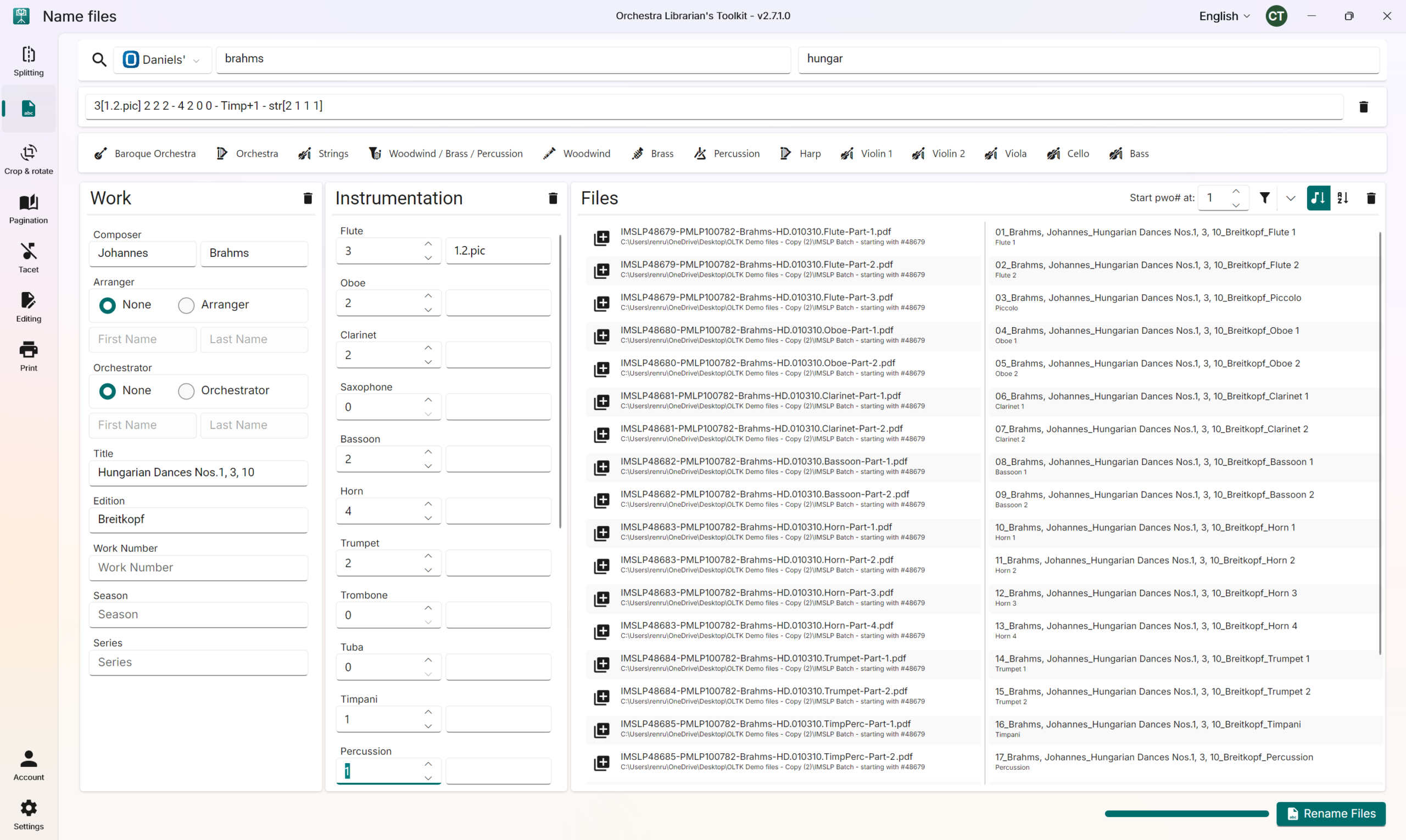This screenshot has width=1406, height=840.
Task: Focus the Edition field Breitkopf
Action: [x=198, y=519]
